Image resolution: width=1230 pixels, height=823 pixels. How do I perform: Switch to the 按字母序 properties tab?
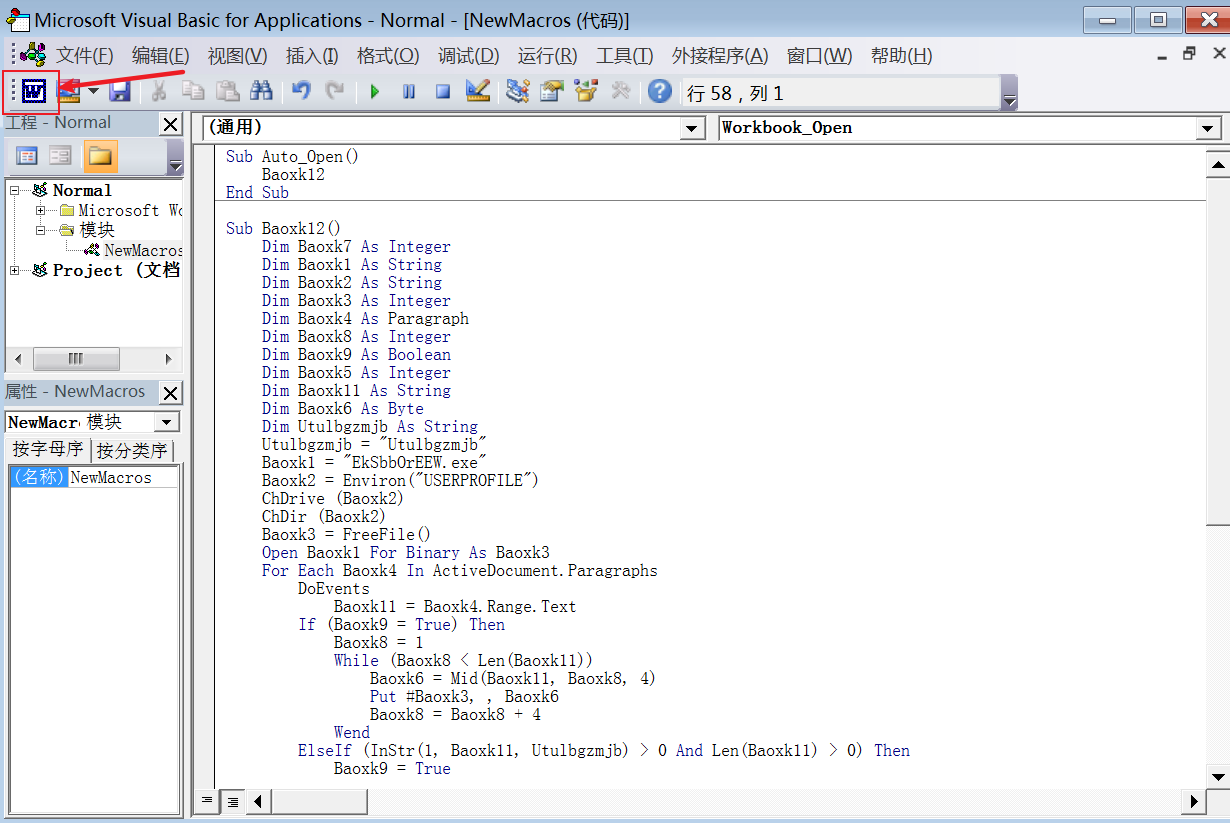click(48, 450)
